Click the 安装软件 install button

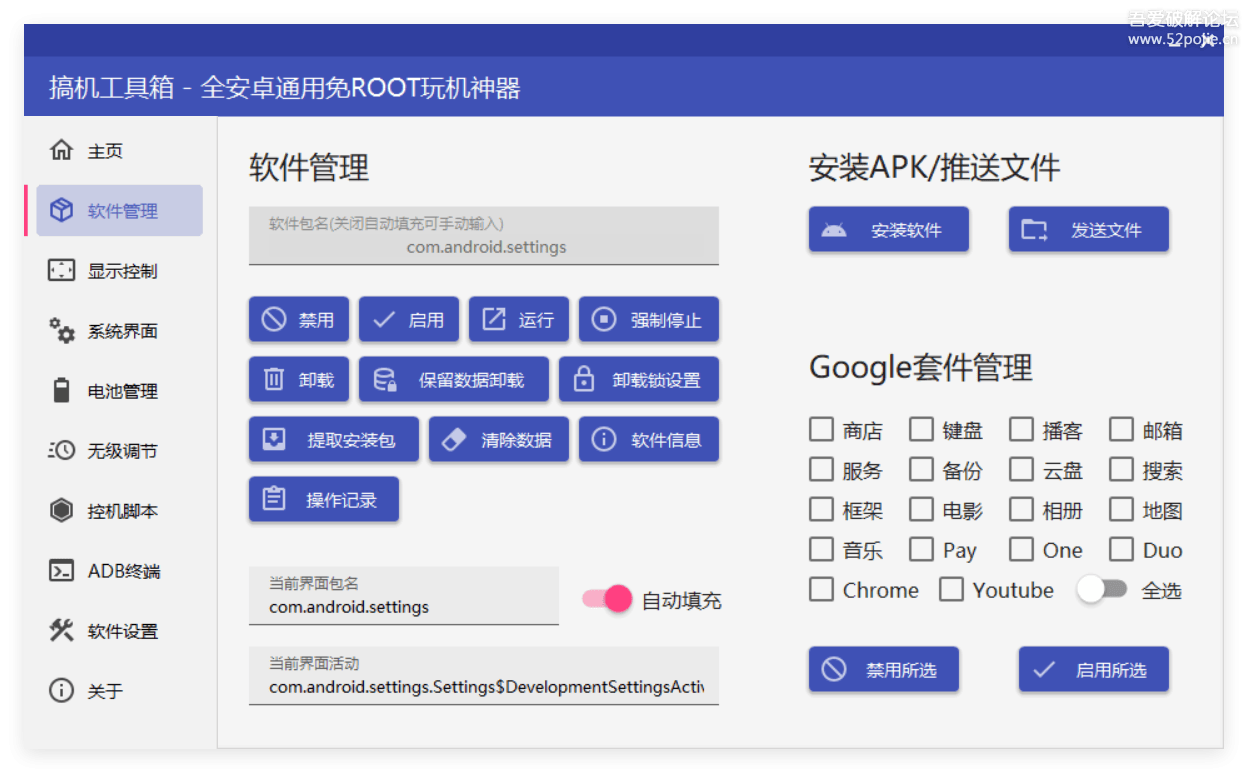pos(888,230)
